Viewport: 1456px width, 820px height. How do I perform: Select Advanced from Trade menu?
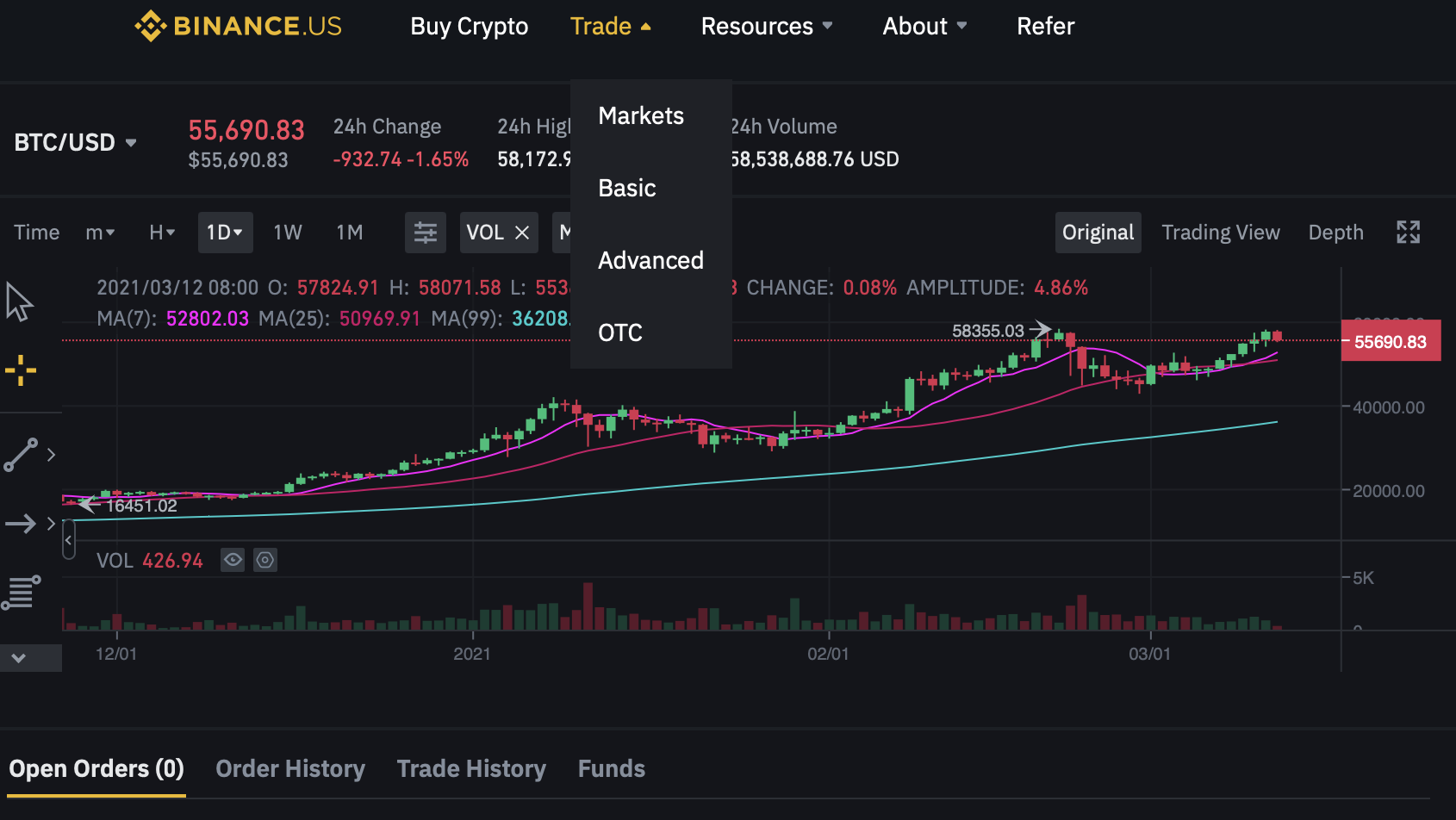(x=650, y=260)
